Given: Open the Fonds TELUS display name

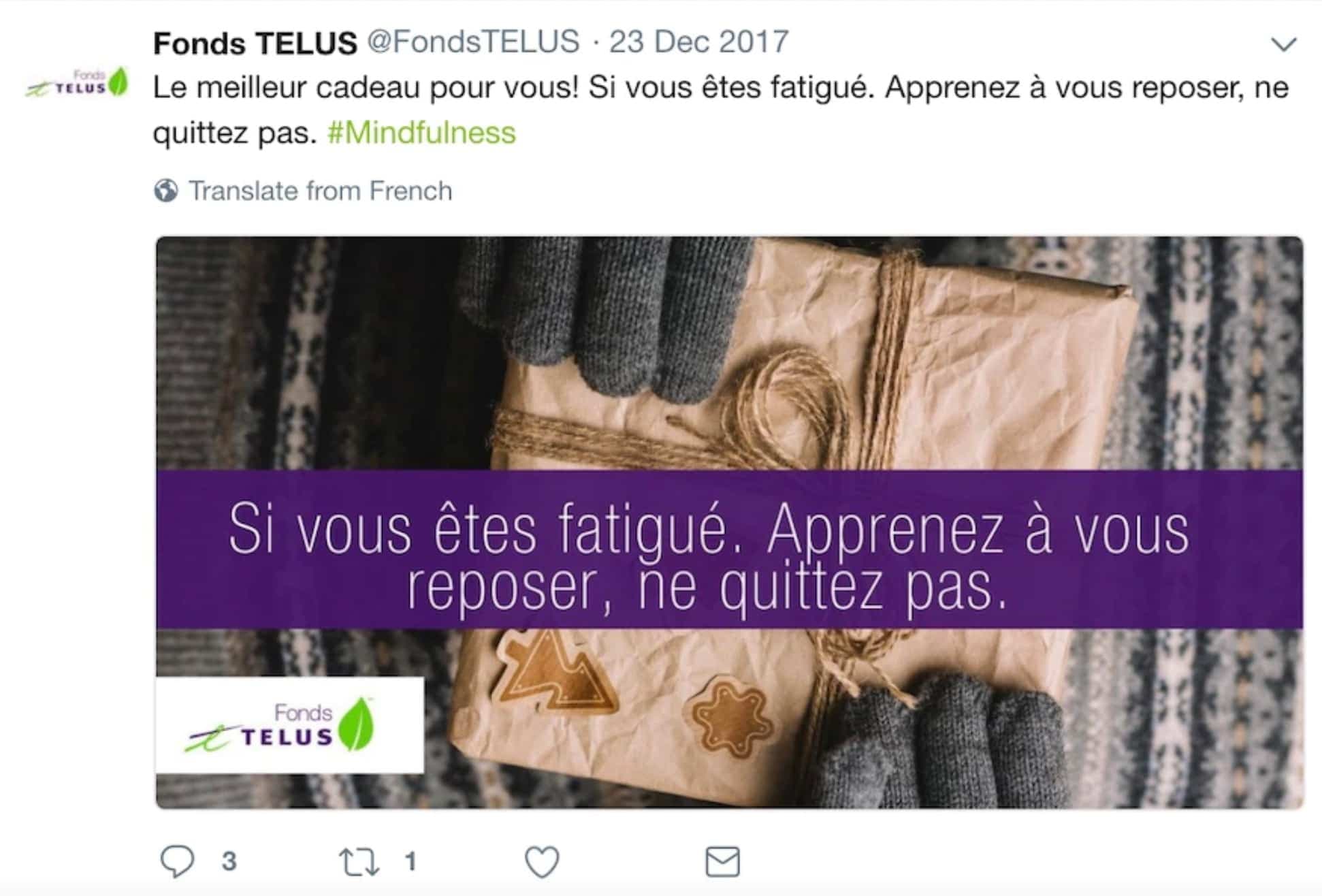Looking at the screenshot, I should 255,43.
